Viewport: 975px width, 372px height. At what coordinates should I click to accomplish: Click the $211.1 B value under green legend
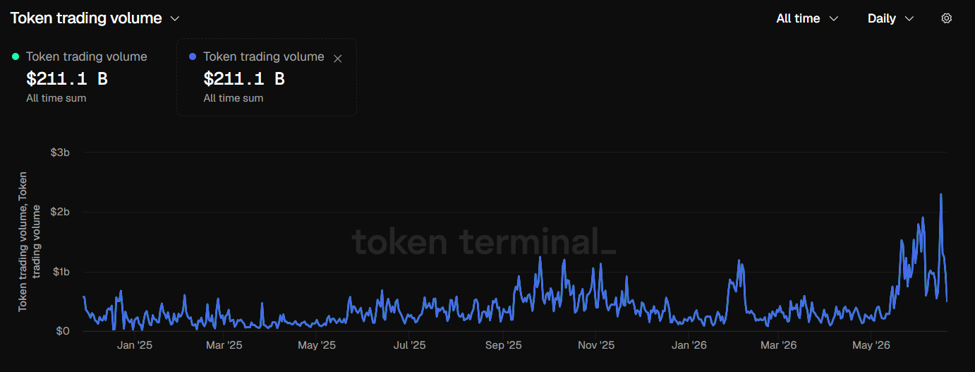tap(67, 79)
